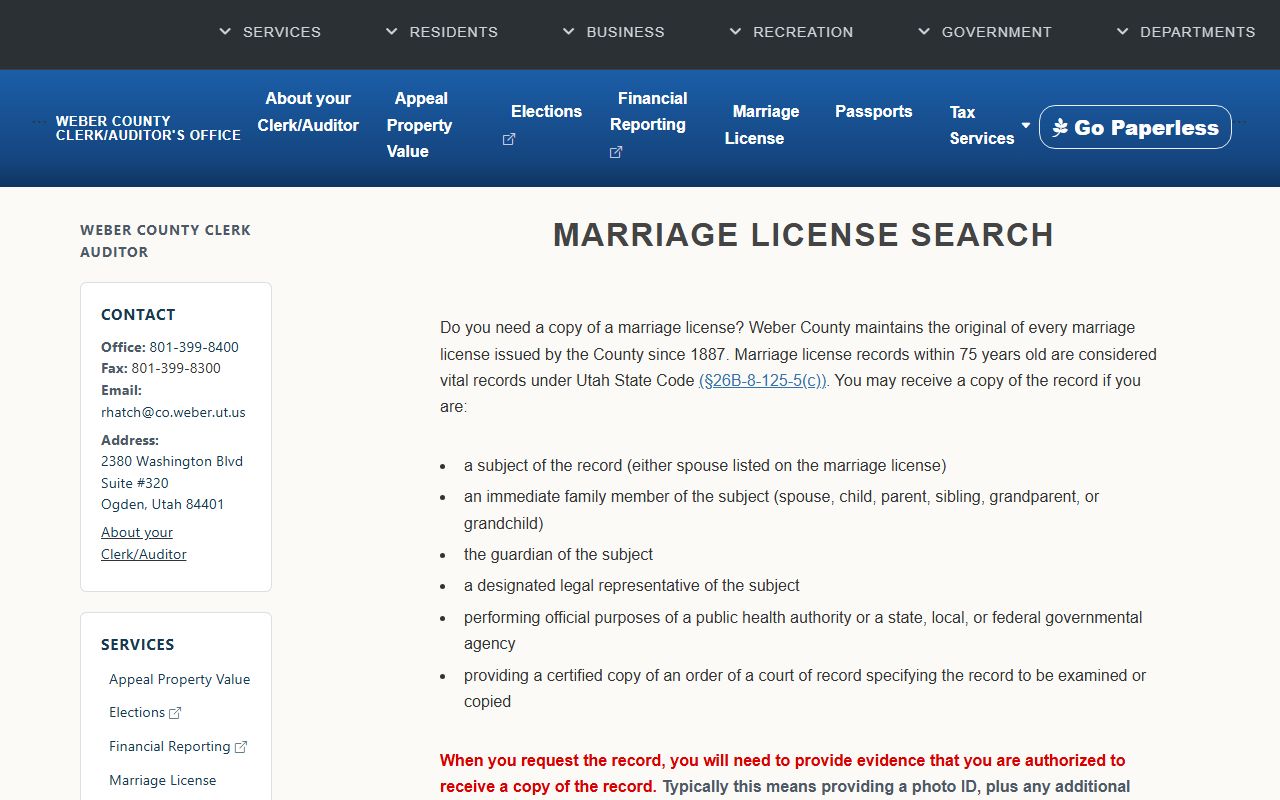Open Marriage License sidebar service link
This screenshot has width=1280, height=800.
point(163,780)
